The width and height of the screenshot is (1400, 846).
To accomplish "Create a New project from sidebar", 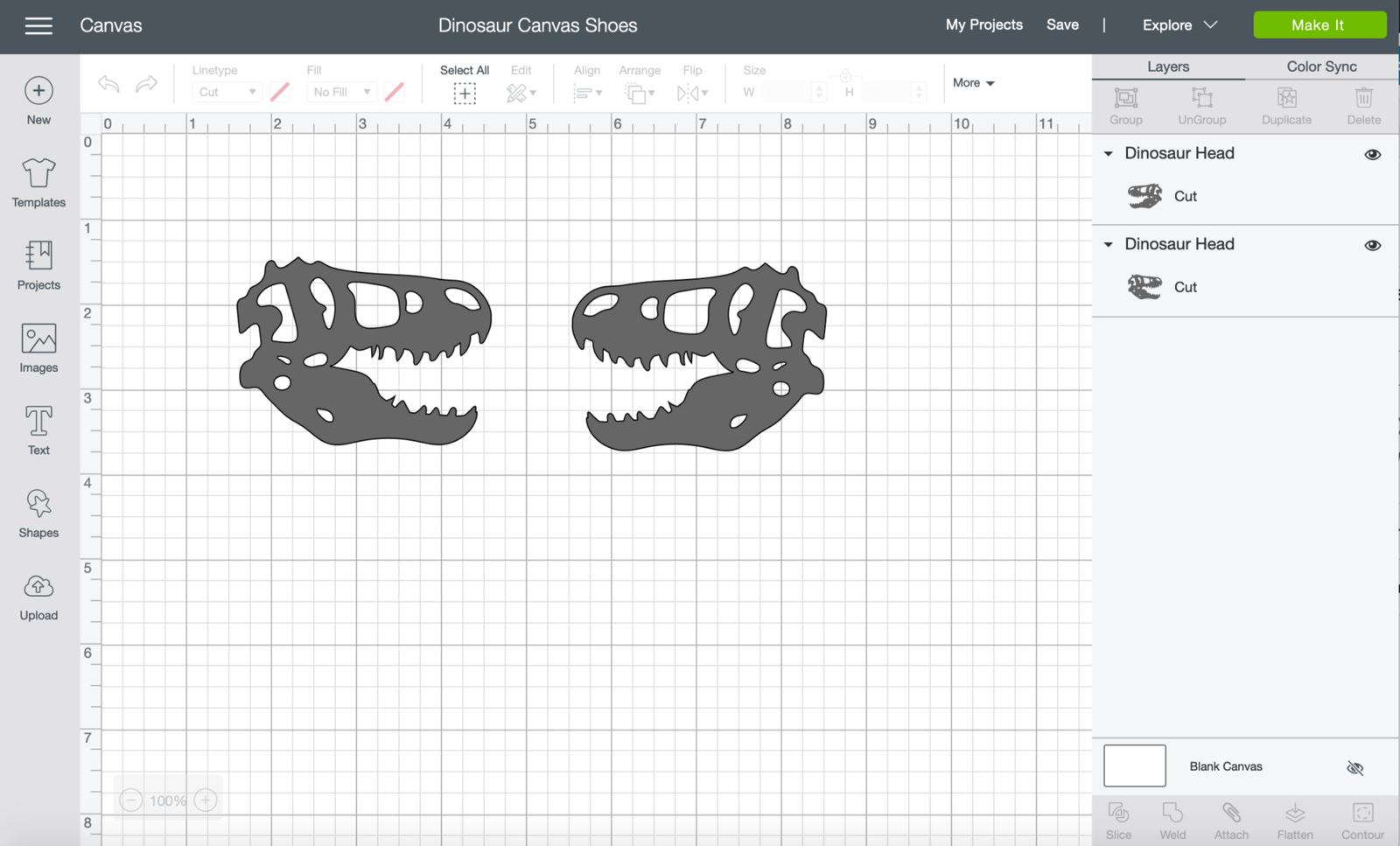I will point(38,101).
